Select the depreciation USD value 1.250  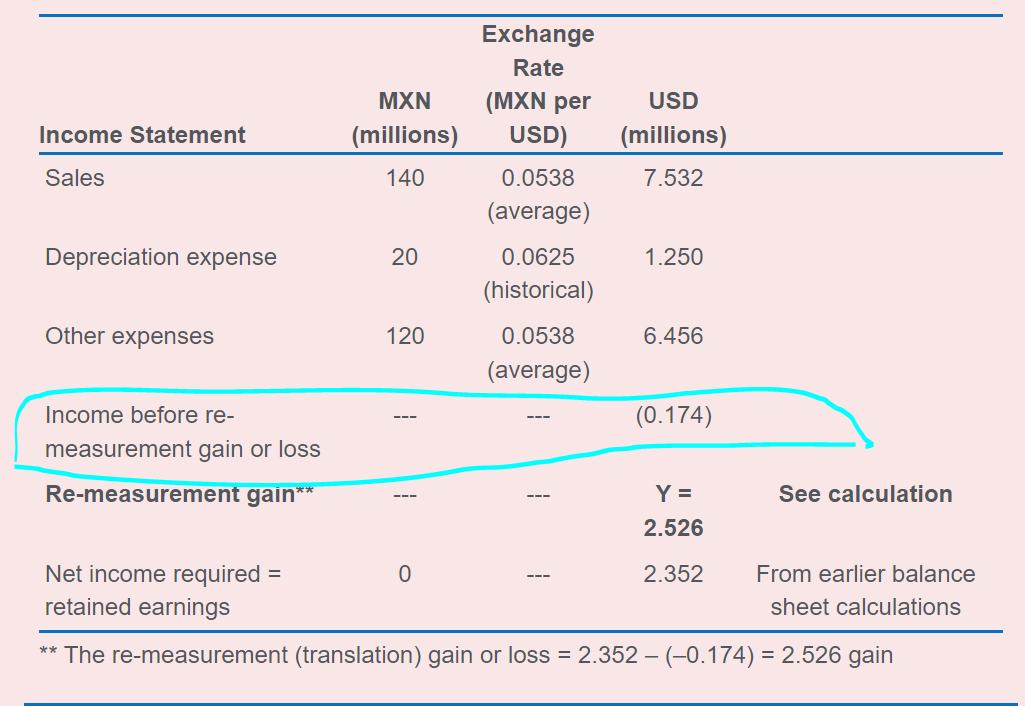[x=673, y=257]
